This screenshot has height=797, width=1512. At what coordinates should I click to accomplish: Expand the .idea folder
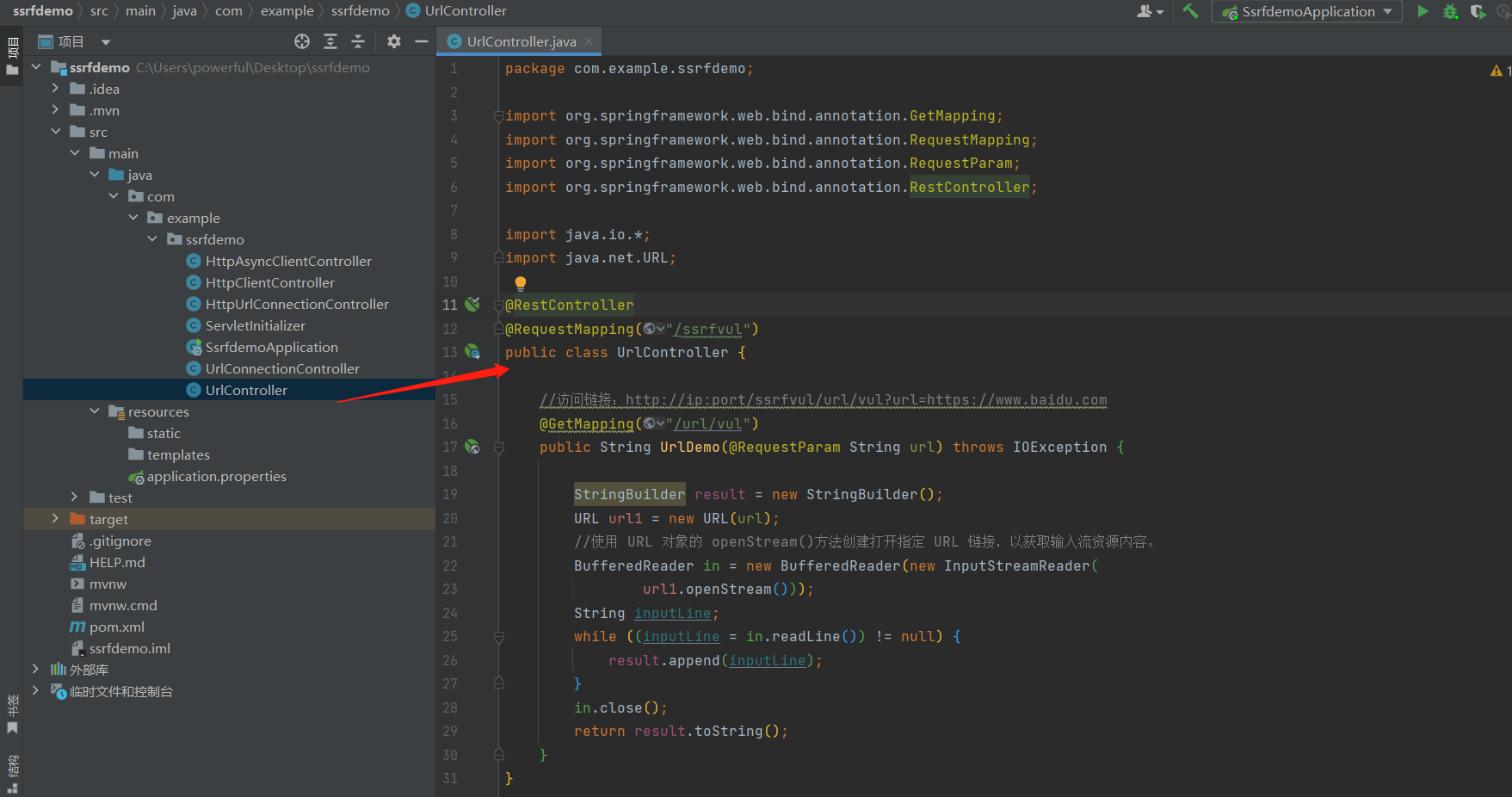tap(56, 88)
